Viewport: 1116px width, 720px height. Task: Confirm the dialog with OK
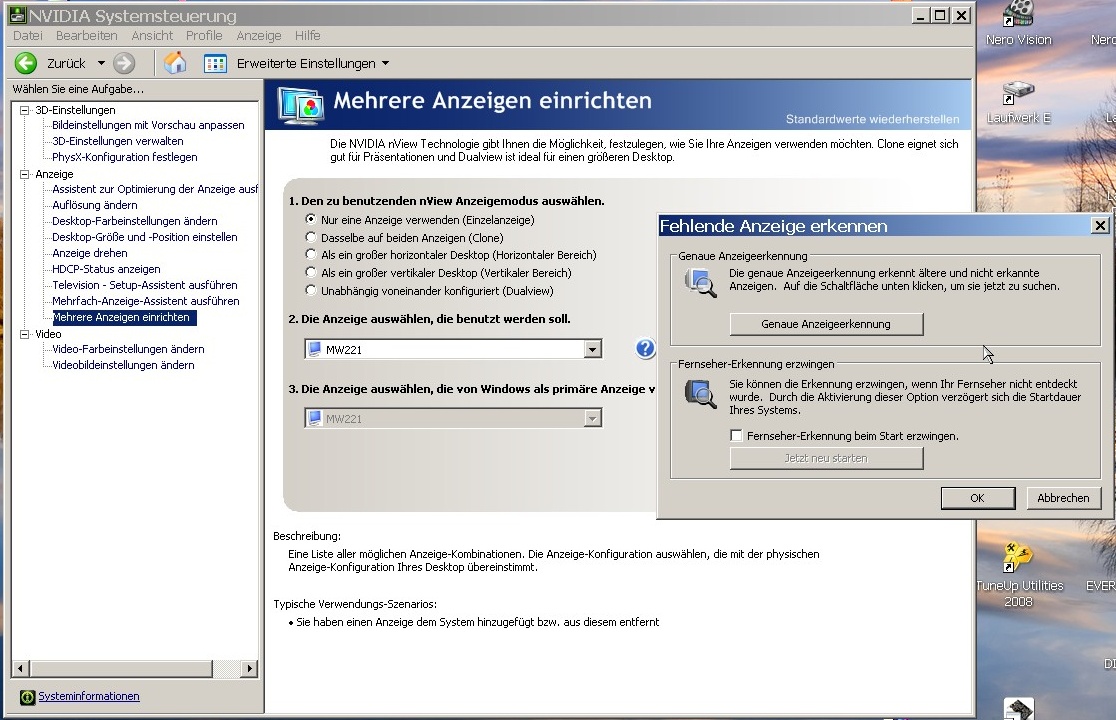[978, 498]
